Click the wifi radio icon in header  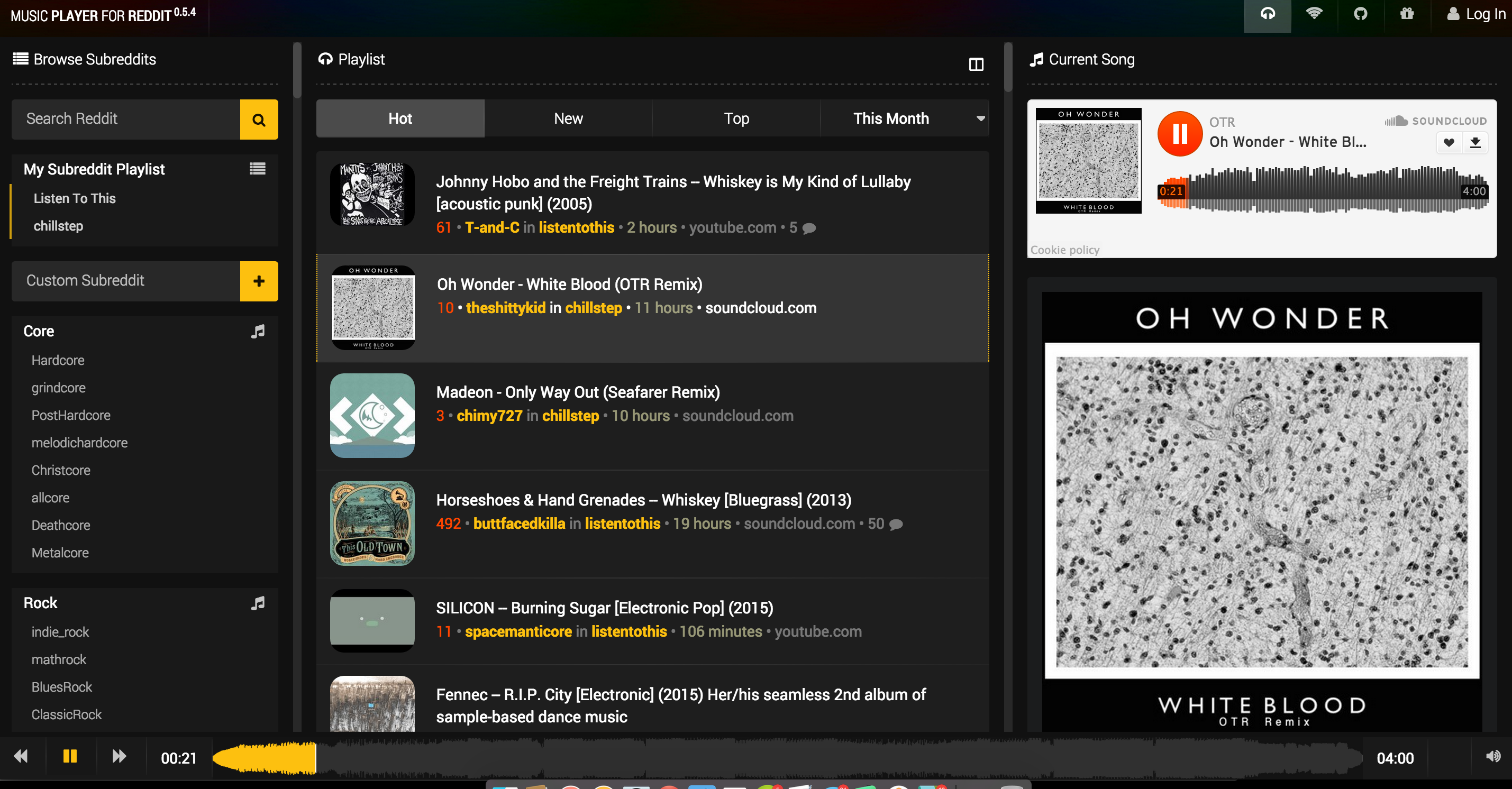[x=1314, y=14]
